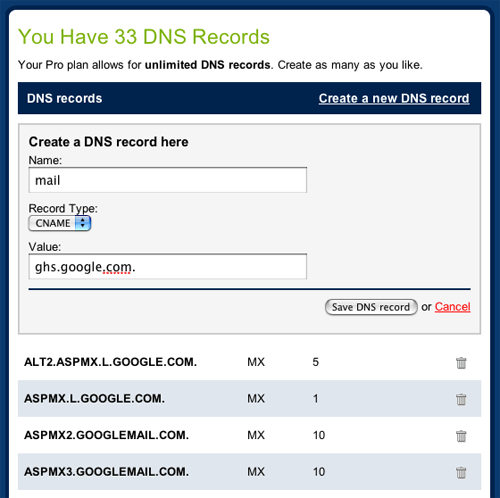
Task: Click the You Have 33 DNS Records heading
Action: (144, 36)
